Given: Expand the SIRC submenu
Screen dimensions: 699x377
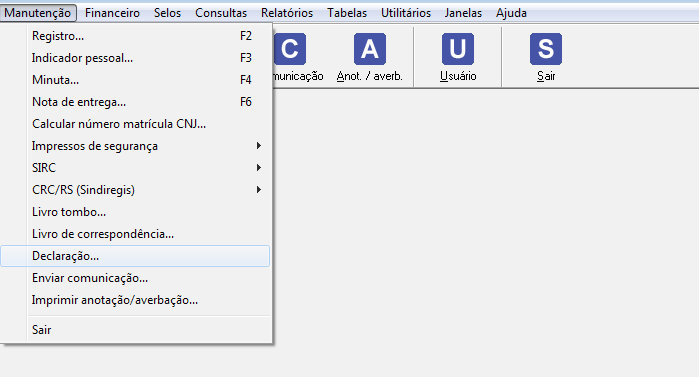Looking at the screenshot, I should 136,168.
